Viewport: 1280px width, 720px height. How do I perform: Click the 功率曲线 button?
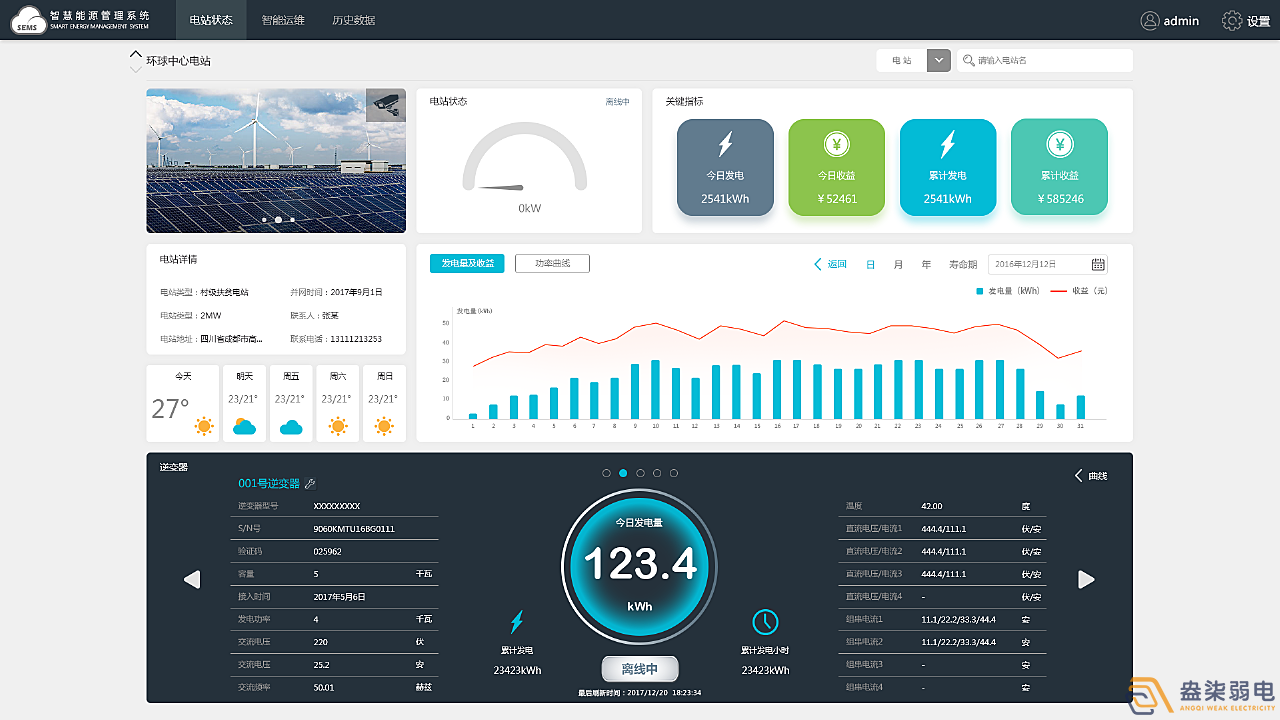(552, 264)
